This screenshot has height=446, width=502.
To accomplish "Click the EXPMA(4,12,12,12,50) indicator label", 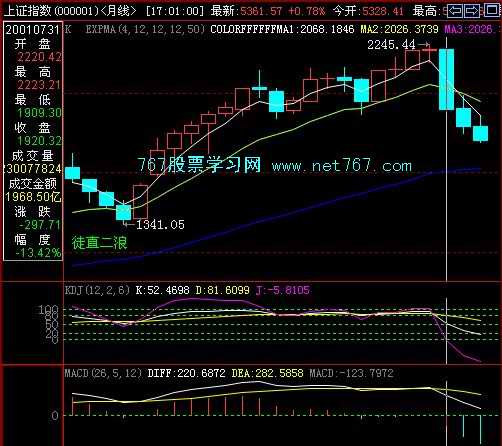I will [x=145, y=29].
